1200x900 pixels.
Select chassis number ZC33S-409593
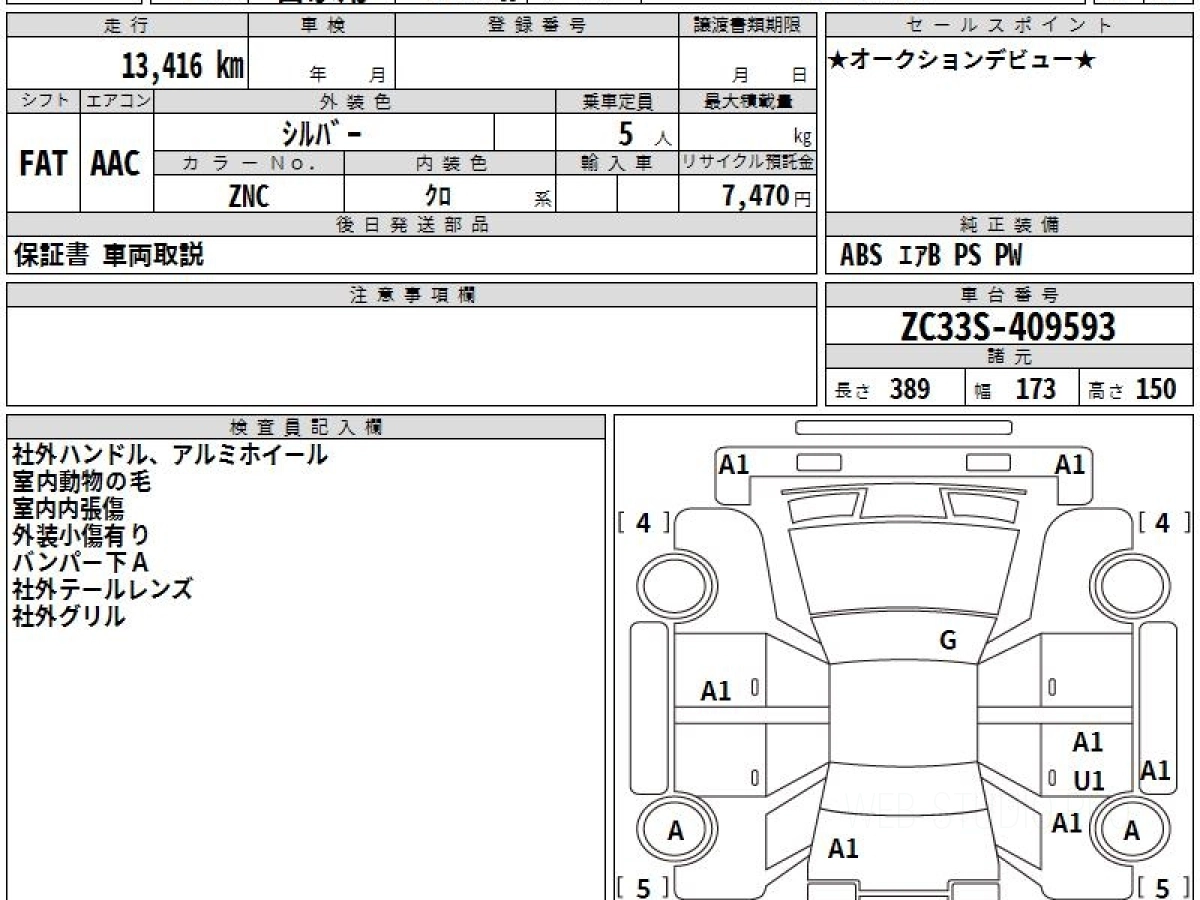(x=1008, y=326)
